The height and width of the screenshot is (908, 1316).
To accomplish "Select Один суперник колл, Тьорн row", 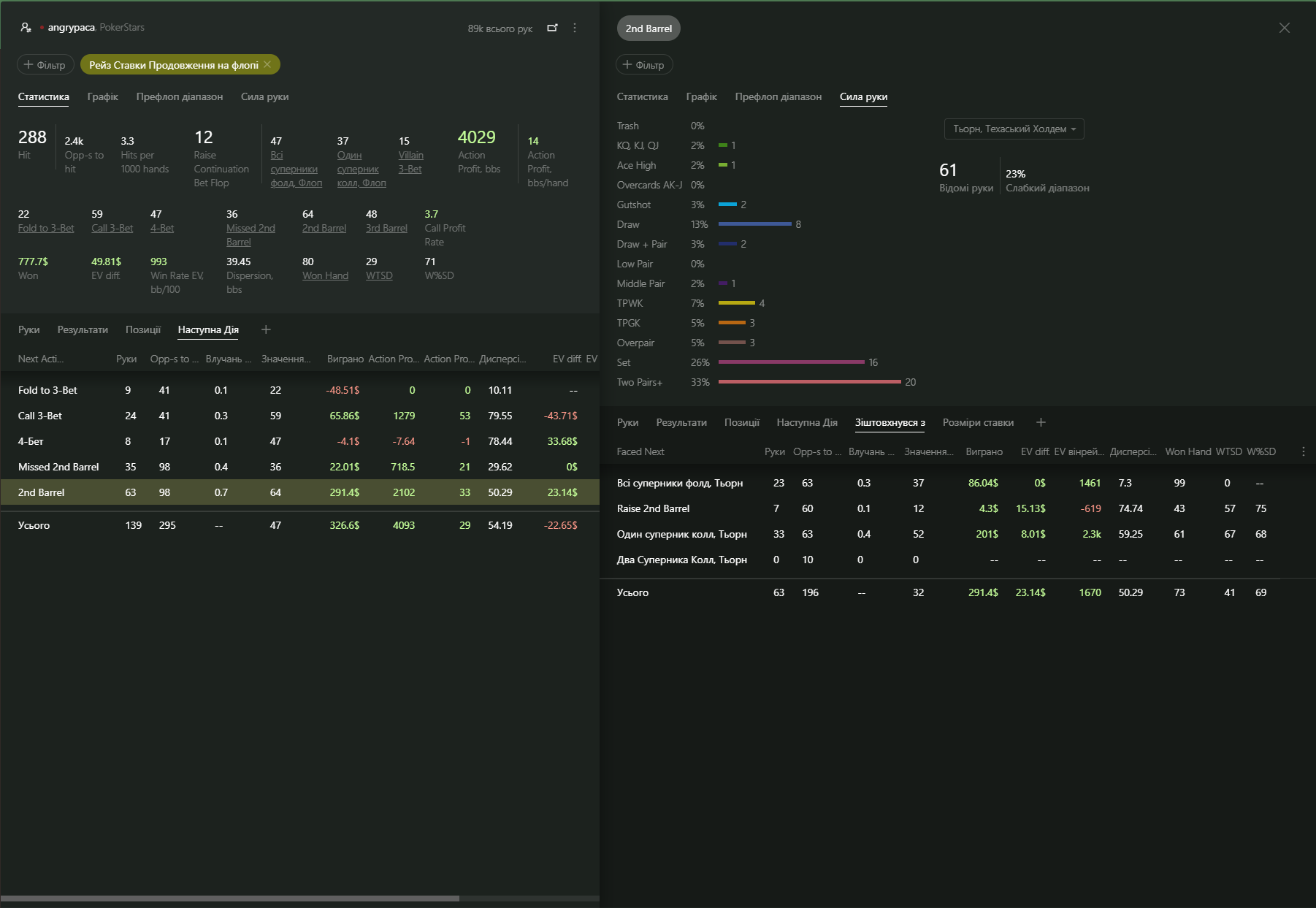I will [957, 534].
